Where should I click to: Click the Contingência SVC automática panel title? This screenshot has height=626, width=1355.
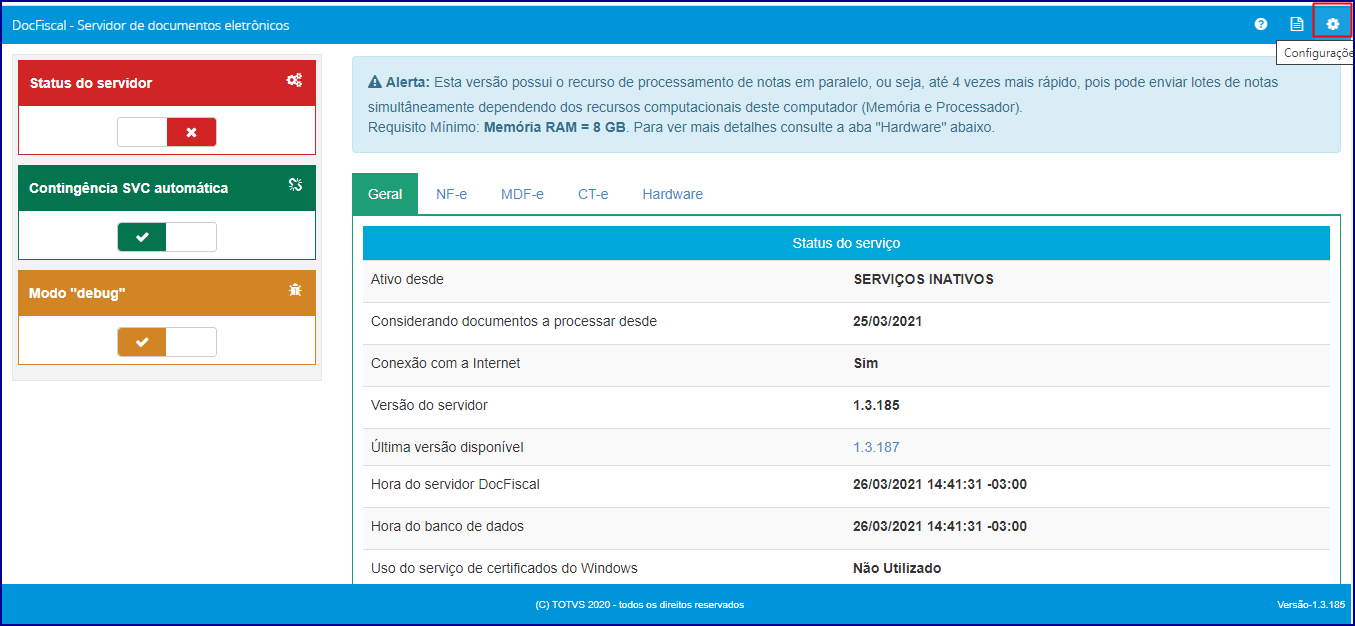pos(129,188)
